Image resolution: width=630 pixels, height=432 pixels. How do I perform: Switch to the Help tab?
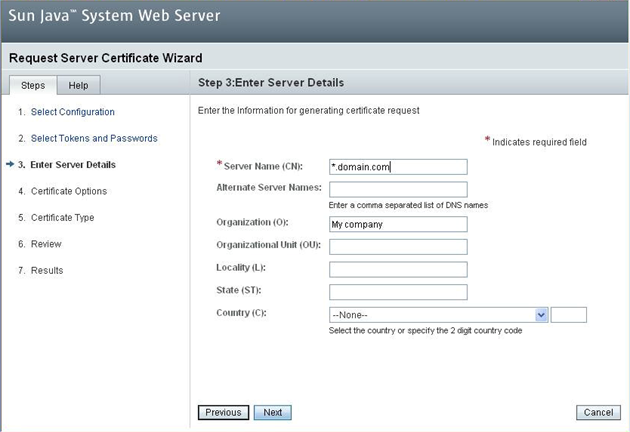(77, 86)
